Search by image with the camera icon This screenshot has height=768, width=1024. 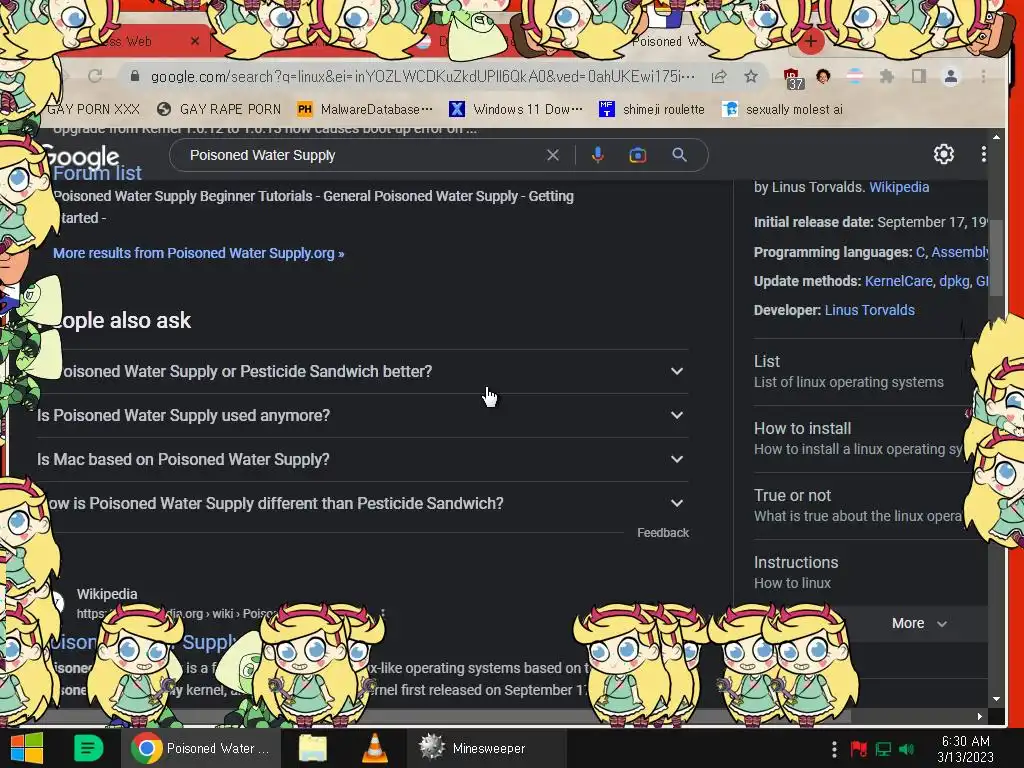(638, 155)
